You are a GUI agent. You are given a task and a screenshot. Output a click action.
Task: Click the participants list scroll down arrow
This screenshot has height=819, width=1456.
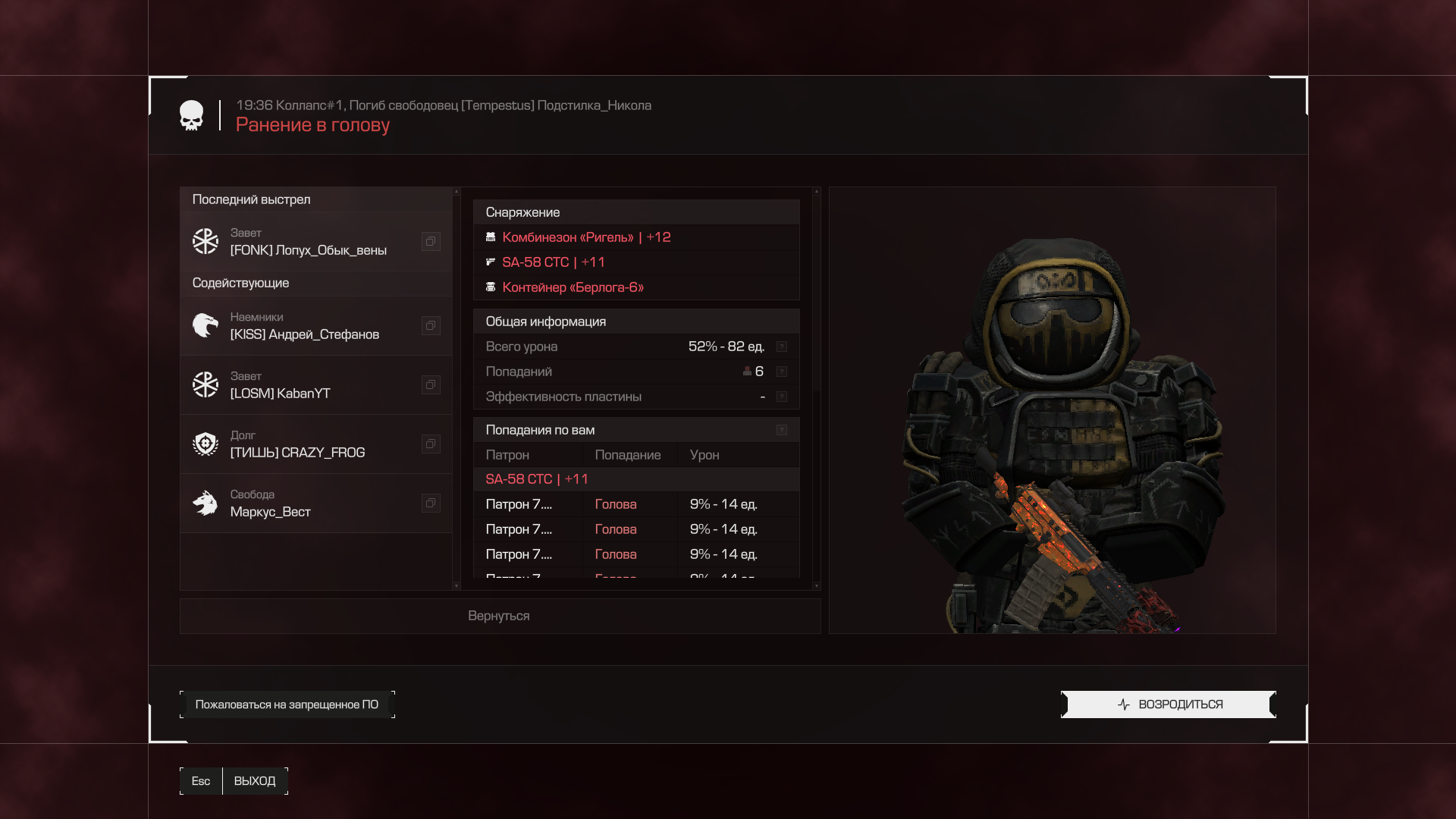457,585
